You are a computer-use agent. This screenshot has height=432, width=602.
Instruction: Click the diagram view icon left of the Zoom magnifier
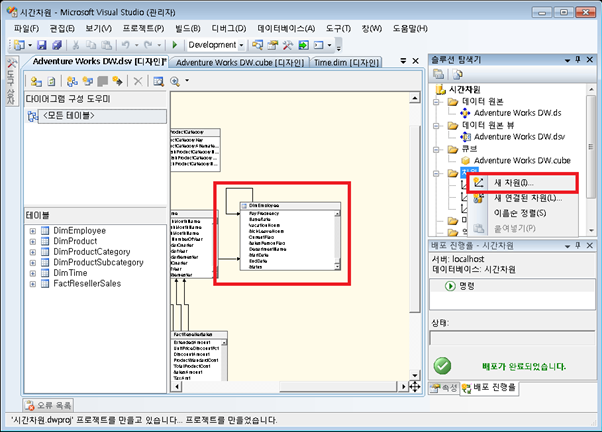coord(159,81)
